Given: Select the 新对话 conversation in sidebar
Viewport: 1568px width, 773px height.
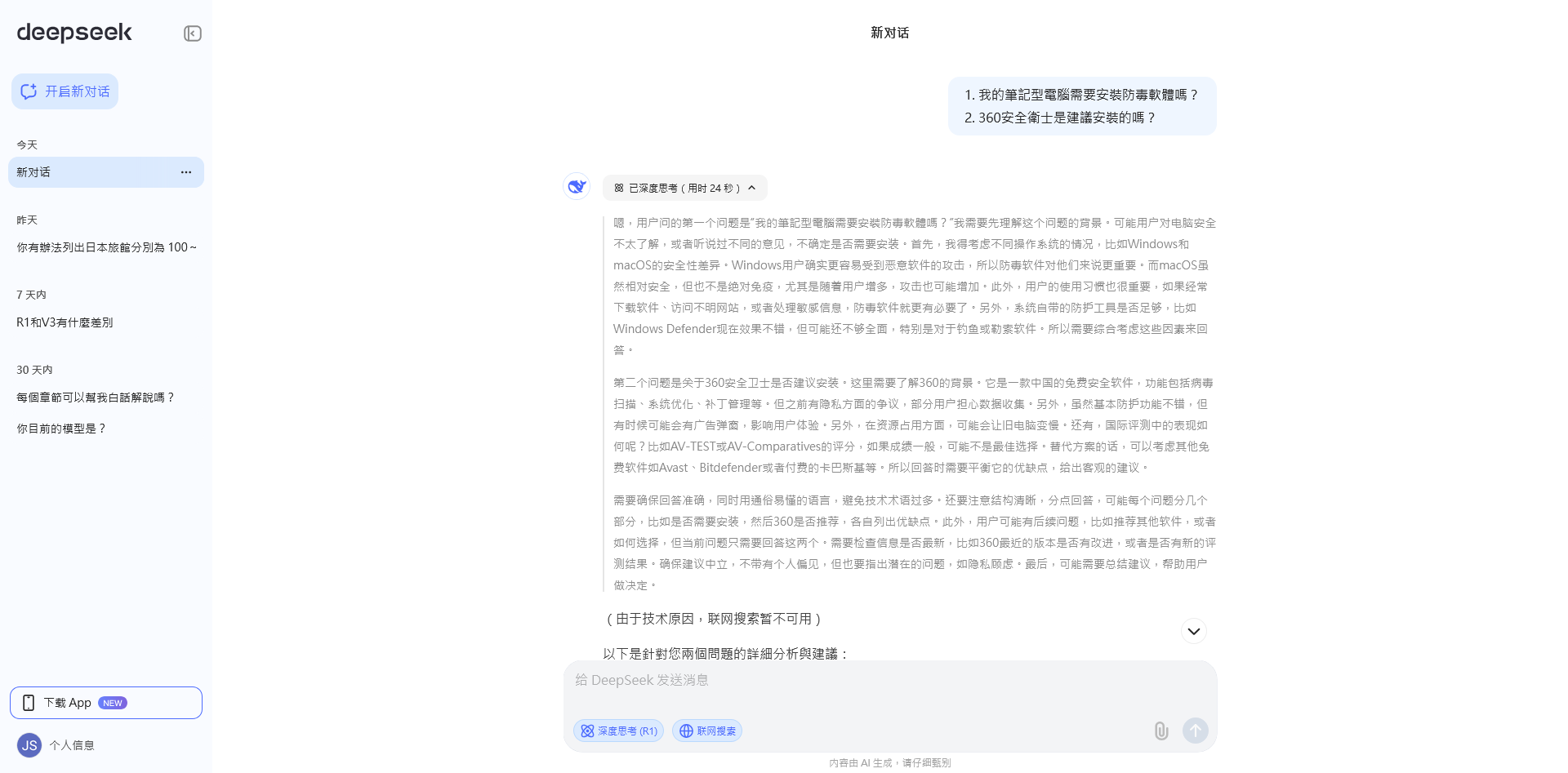Looking at the screenshot, I should 106,172.
